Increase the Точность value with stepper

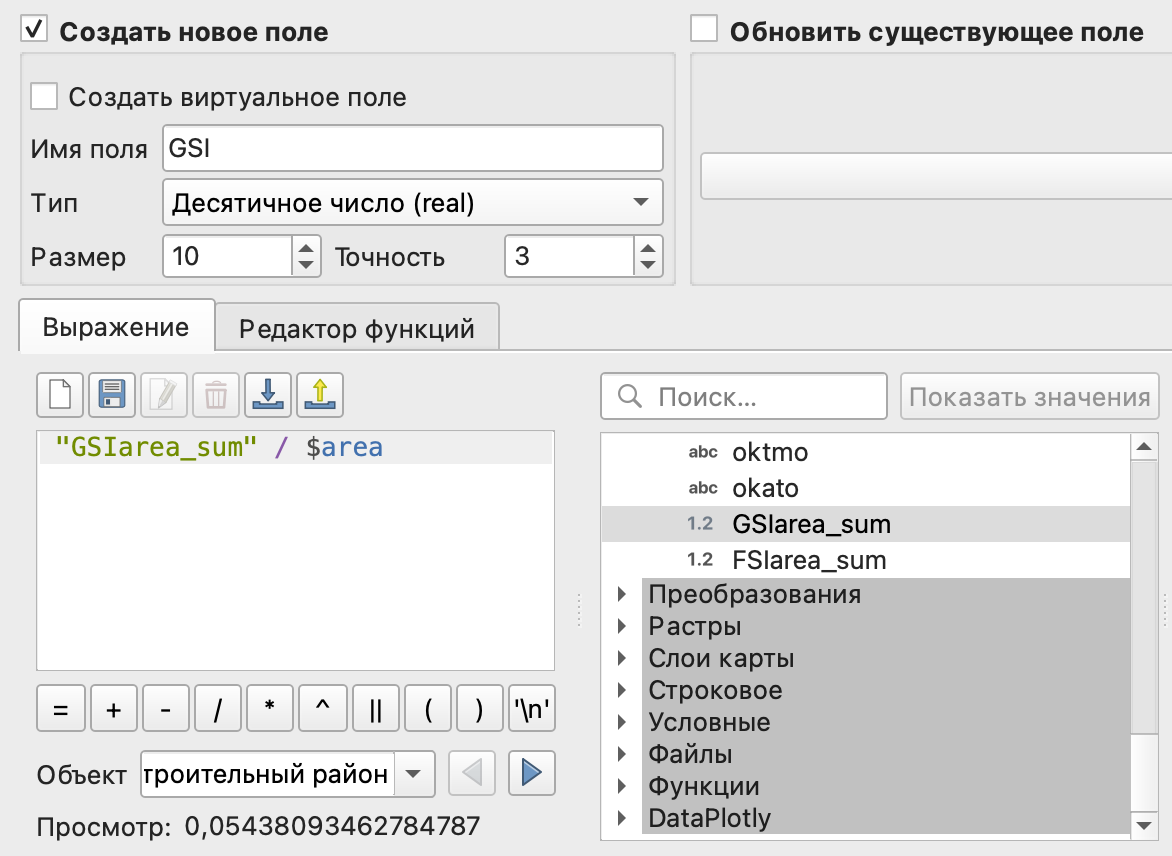click(x=649, y=246)
